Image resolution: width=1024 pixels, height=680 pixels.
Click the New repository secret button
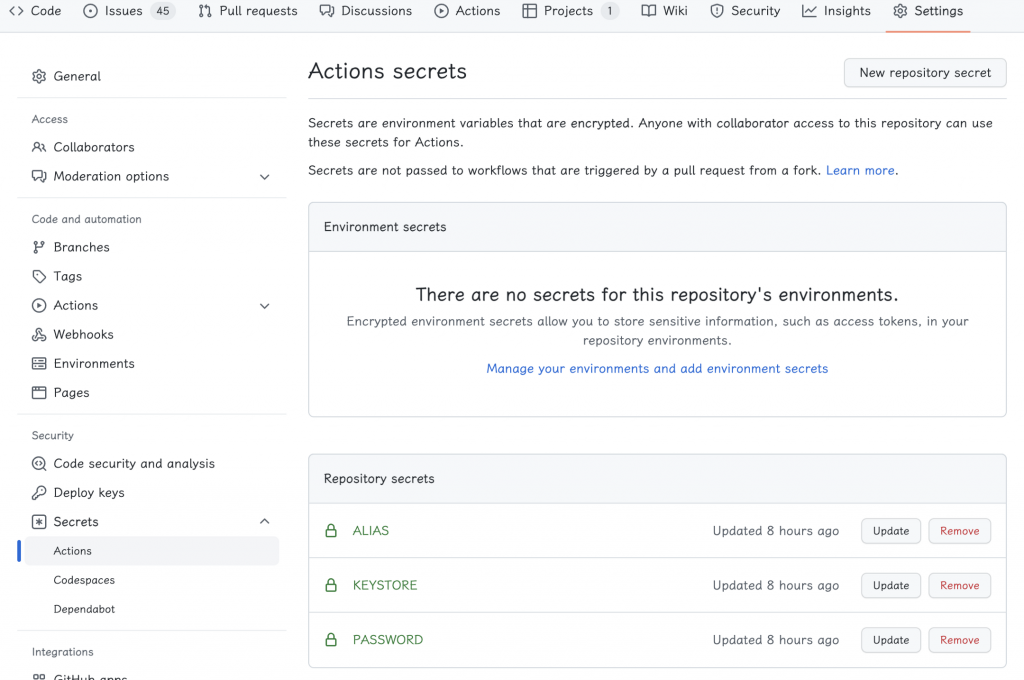pyautogui.click(x=925, y=73)
